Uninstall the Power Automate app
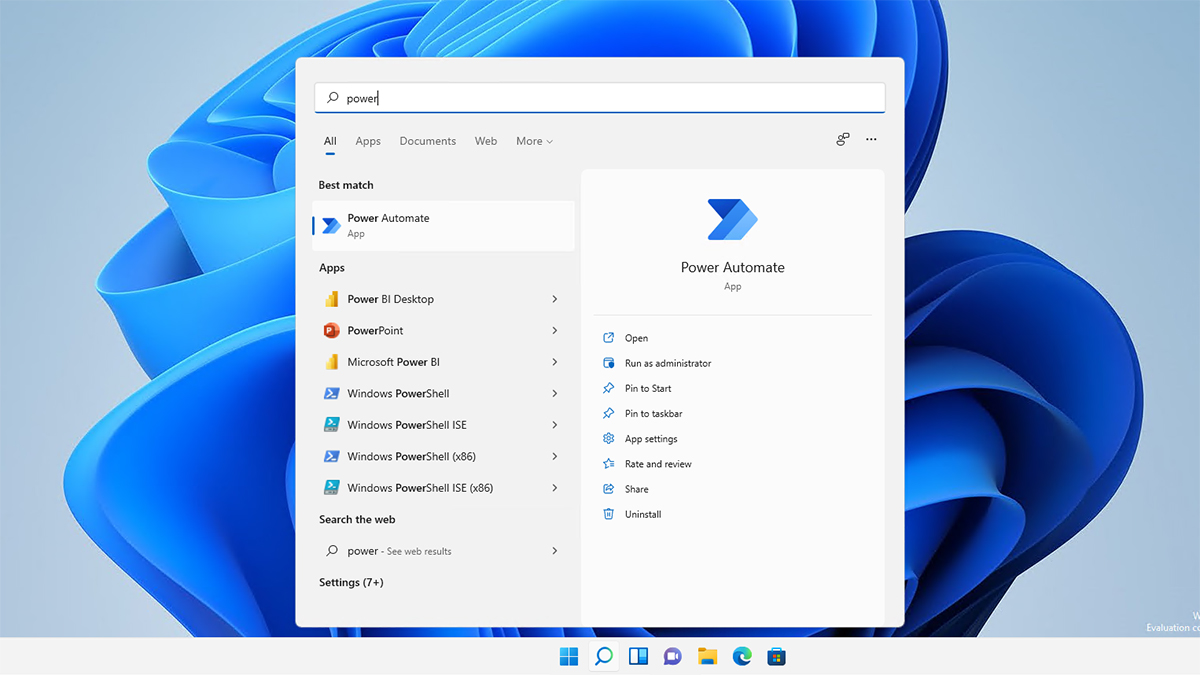The width and height of the screenshot is (1200, 675). [645, 513]
